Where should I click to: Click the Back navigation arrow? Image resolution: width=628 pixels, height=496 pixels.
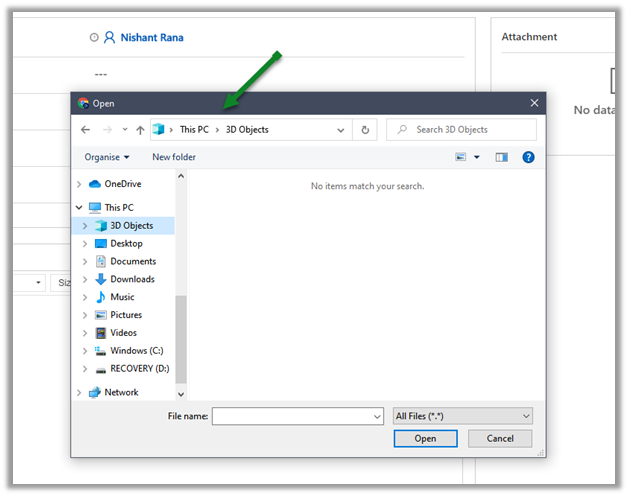tap(85, 130)
